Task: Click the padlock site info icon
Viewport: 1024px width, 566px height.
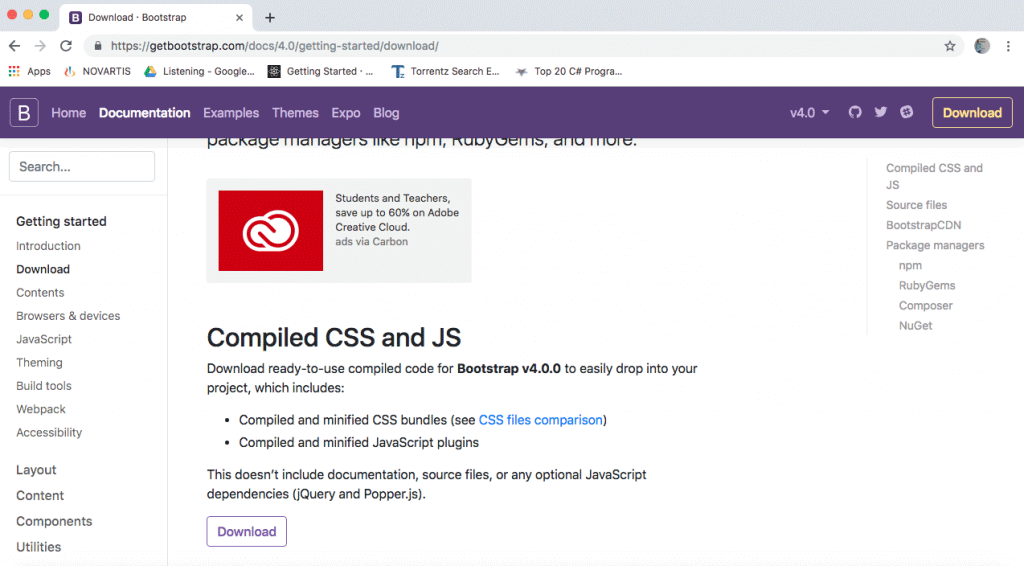Action: 98,46
